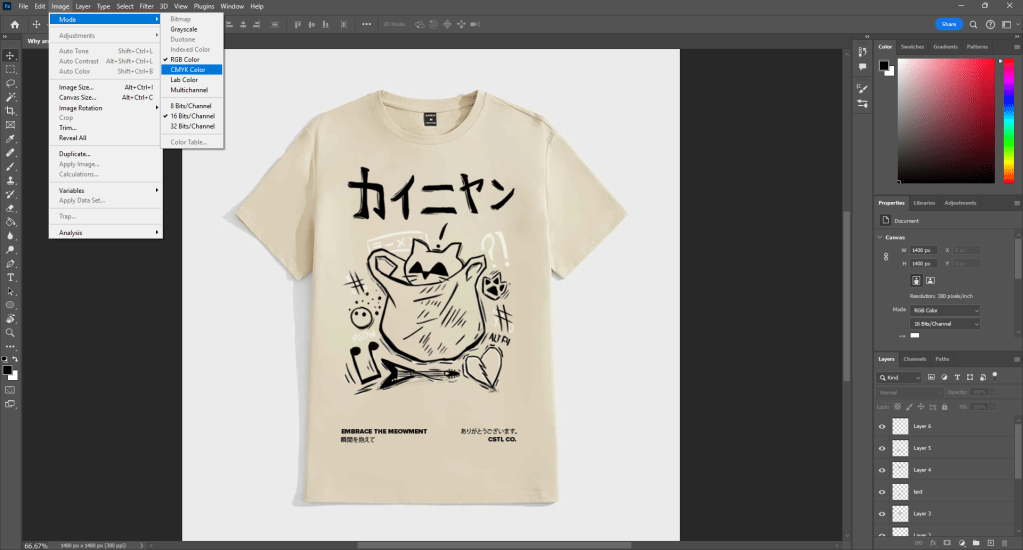Click the blue Share button

tap(949, 24)
